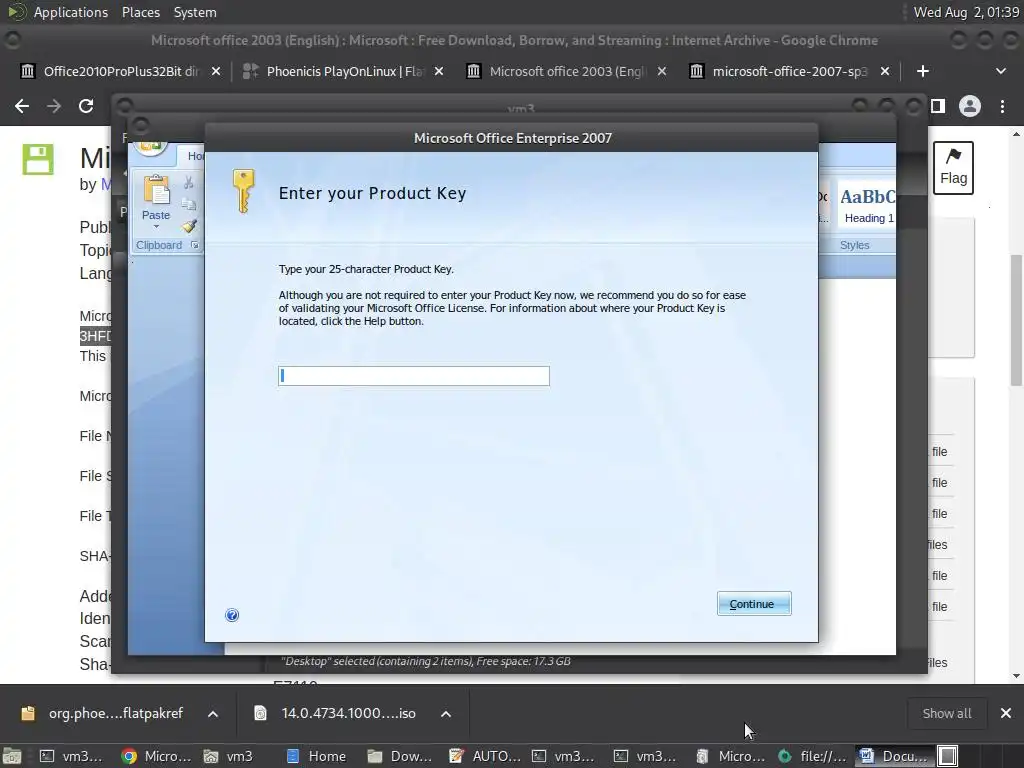Click Chrome's back arrow
This screenshot has width=1024, height=768.
click(x=22, y=106)
